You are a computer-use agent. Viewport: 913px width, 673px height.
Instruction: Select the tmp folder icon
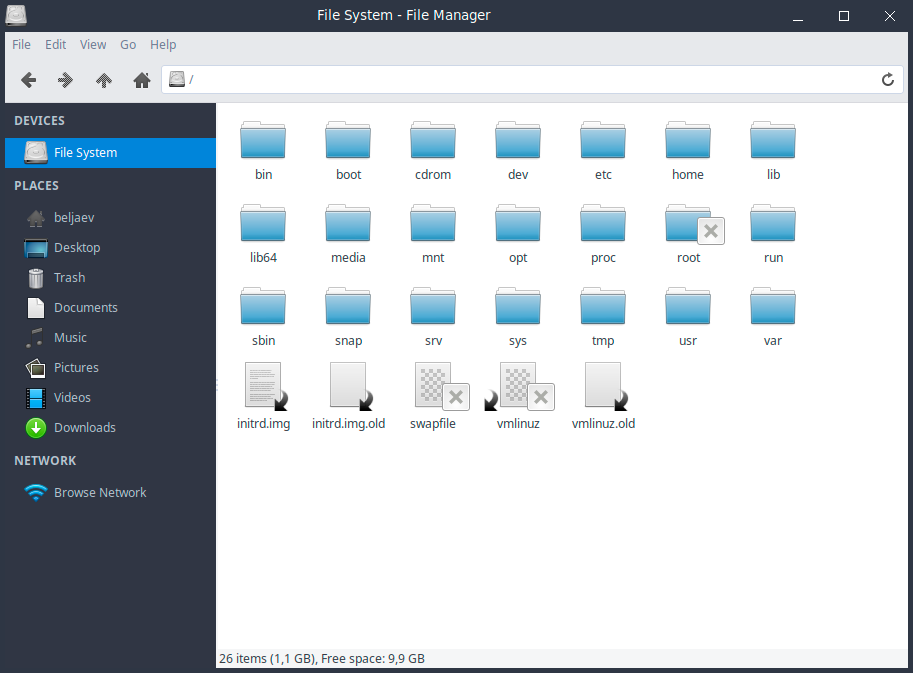pos(603,306)
